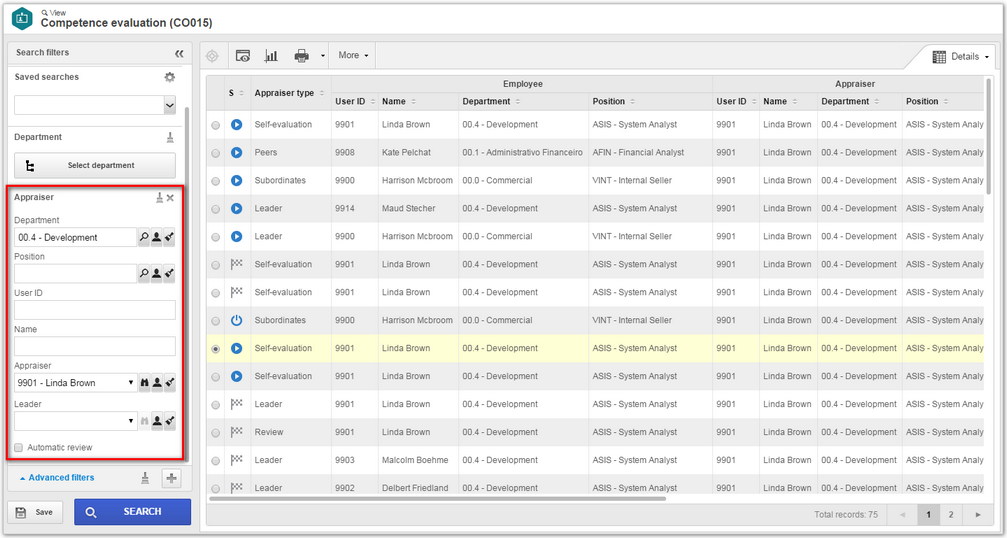Sort by Appraiser Department column
The width and height of the screenshot is (1007, 538).
850,101
